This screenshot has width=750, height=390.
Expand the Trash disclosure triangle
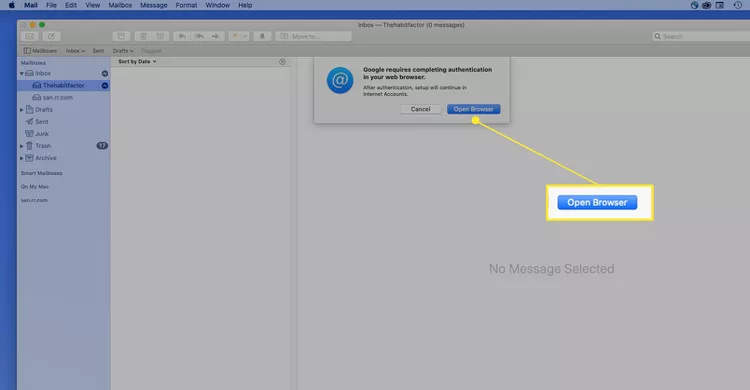(22, 146)
